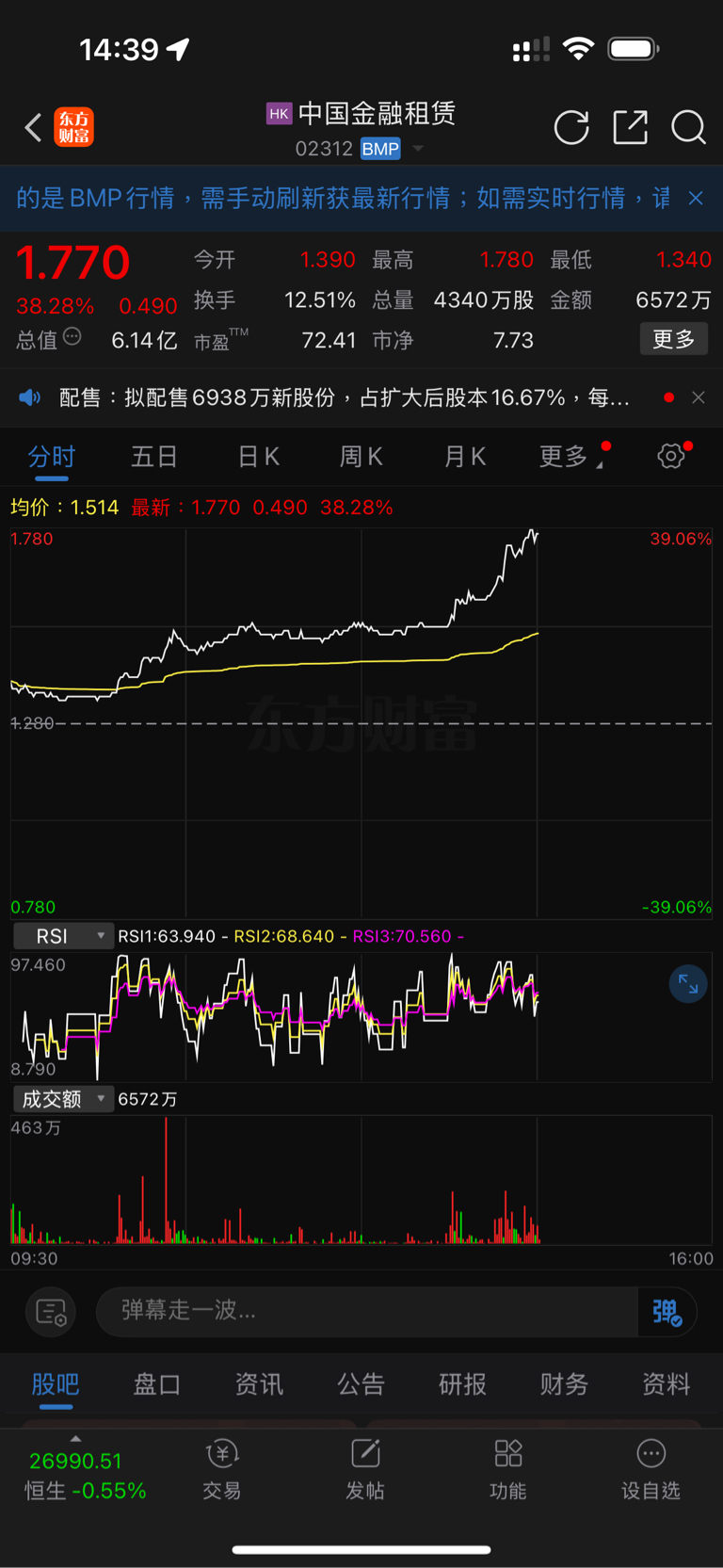This screenshot has width=723, height=1568.
Task: Tap the intraday price chart area
Action: (361, 722)
